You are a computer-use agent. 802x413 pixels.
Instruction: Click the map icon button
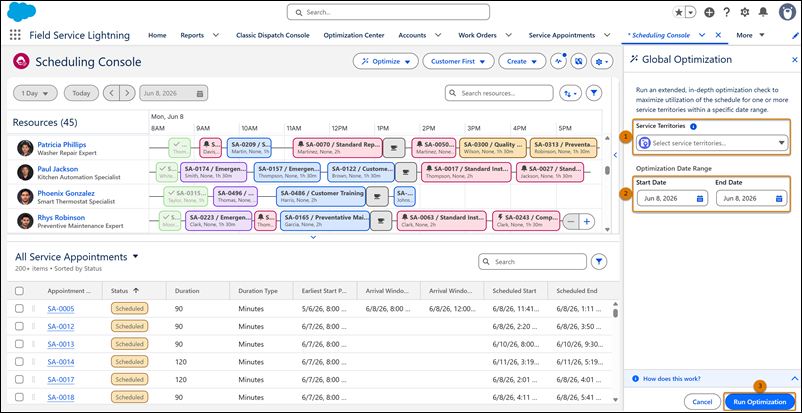point(578,61)
